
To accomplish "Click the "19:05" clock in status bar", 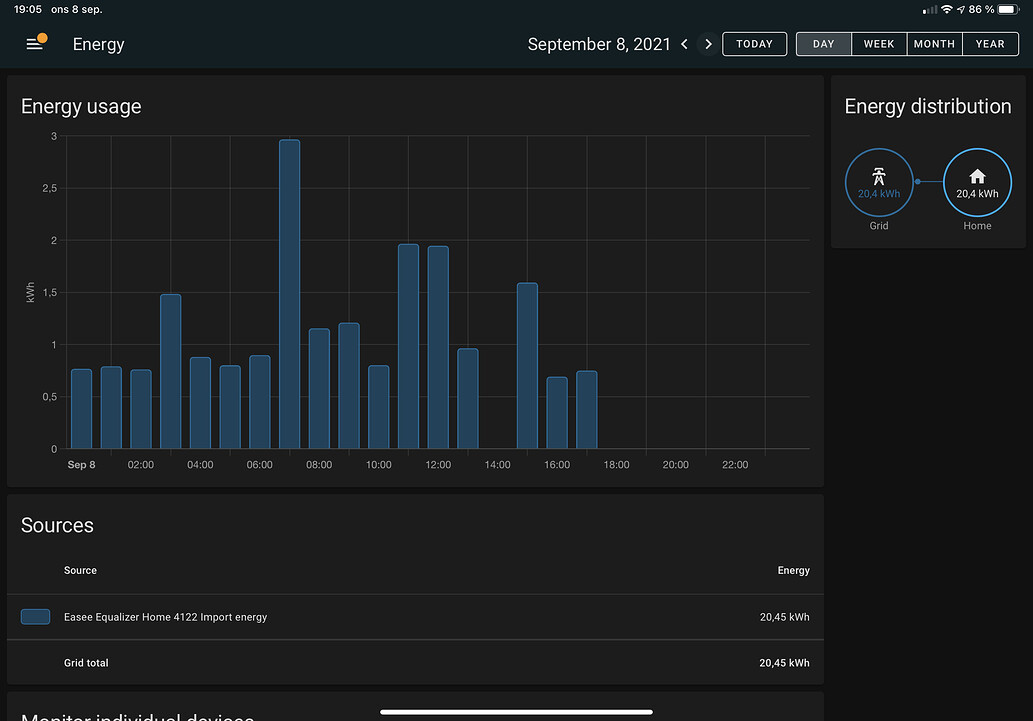I will tap(28, 9).
